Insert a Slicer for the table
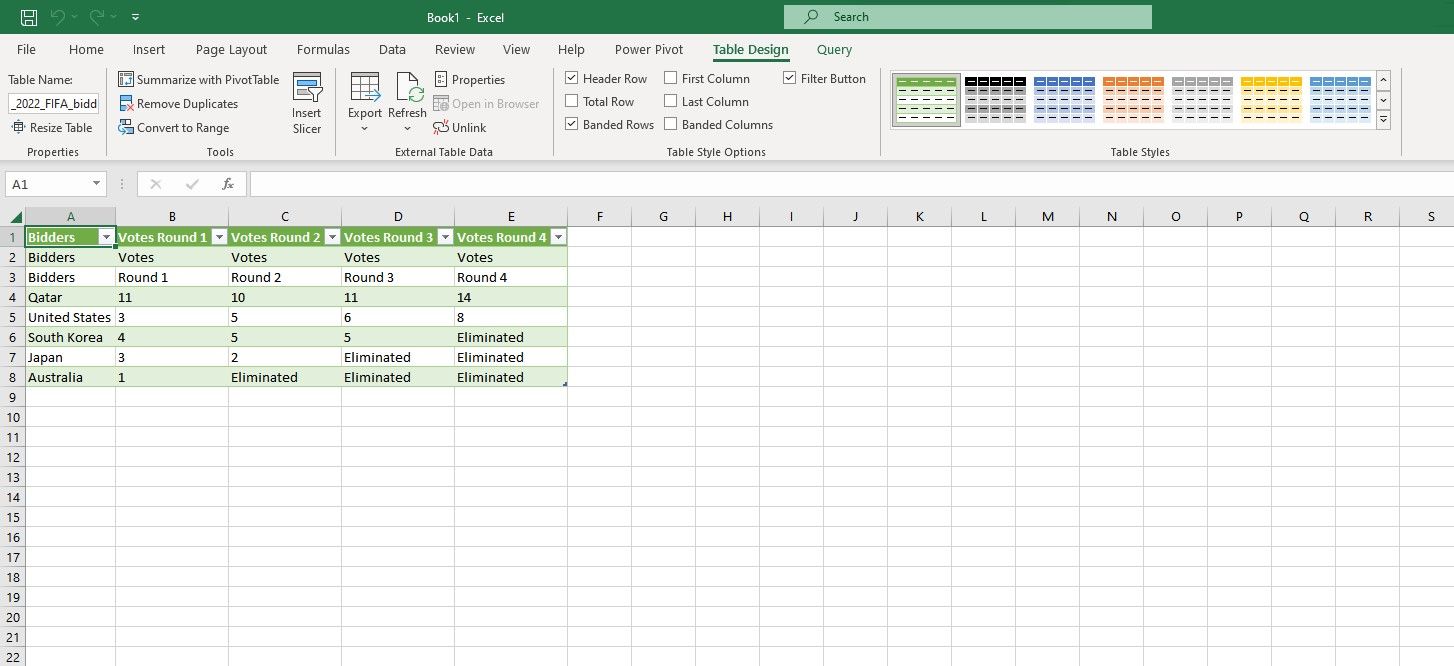Screen dimensions: 1454x666 click(x=307, y=101)
